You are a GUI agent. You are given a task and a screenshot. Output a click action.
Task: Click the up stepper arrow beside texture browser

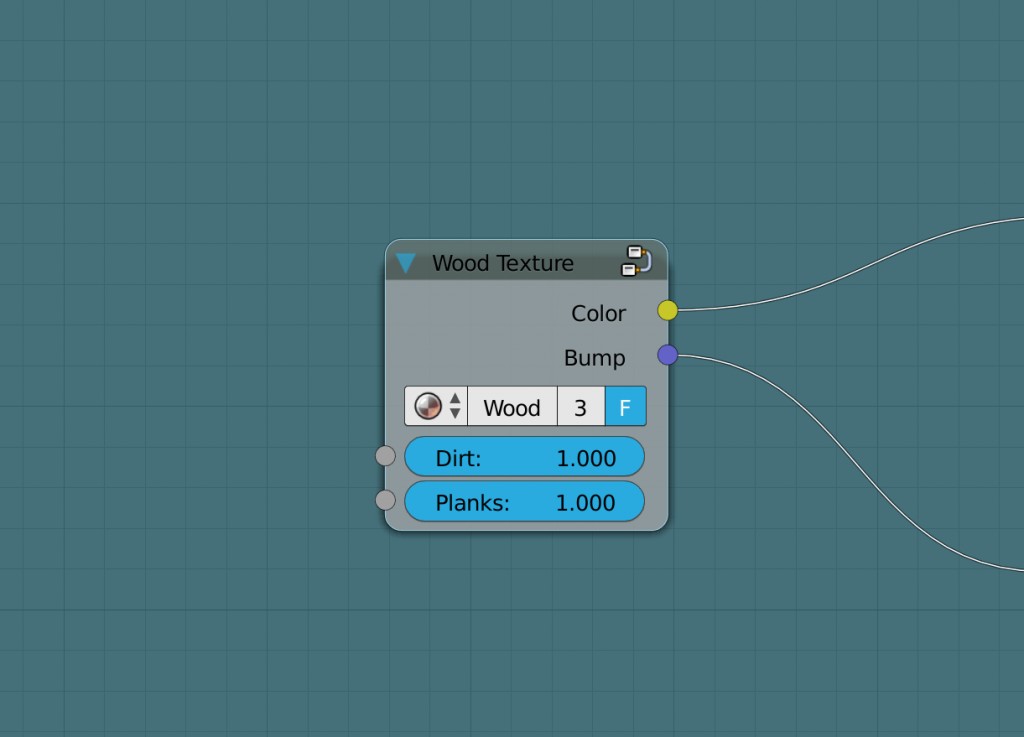tap(456, 400)
